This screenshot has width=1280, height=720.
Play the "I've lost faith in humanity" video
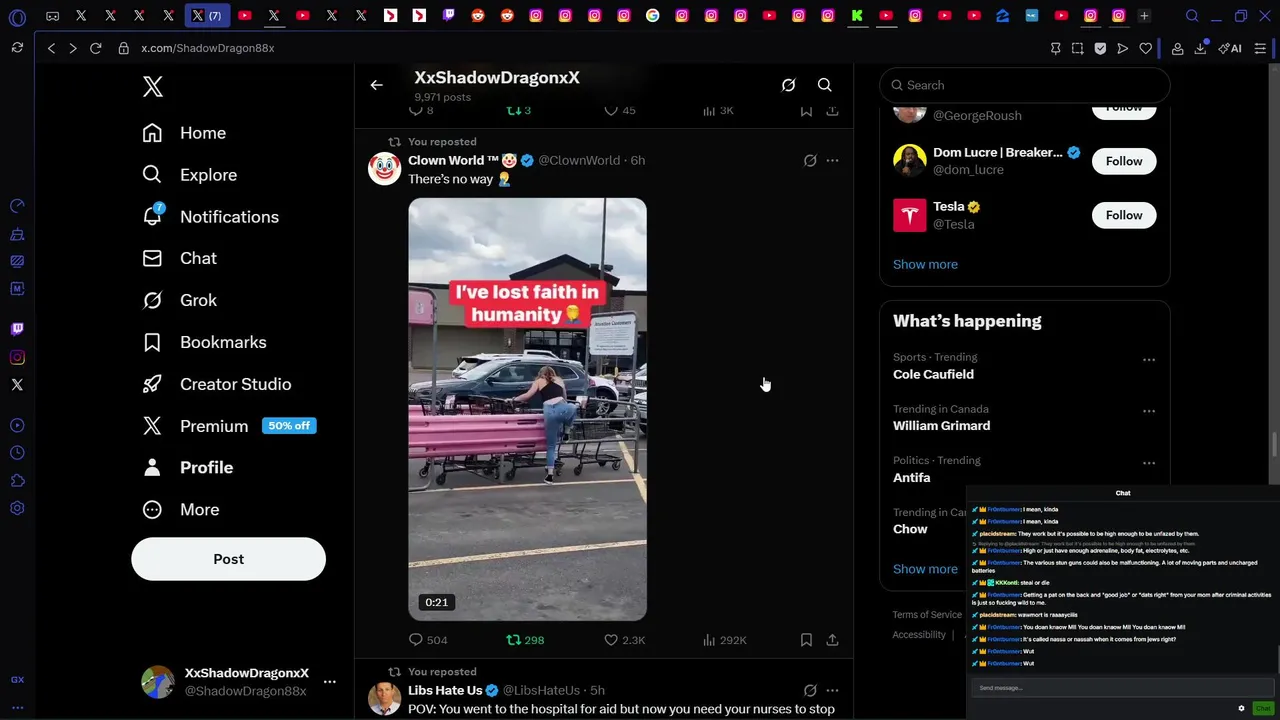(x=527, y=409)
